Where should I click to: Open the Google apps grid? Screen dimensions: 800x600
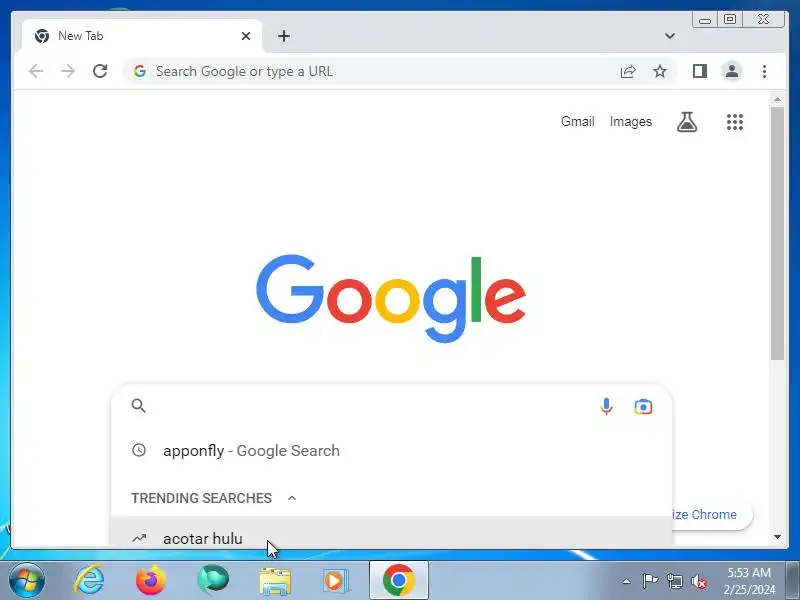(x=735, y=122)
